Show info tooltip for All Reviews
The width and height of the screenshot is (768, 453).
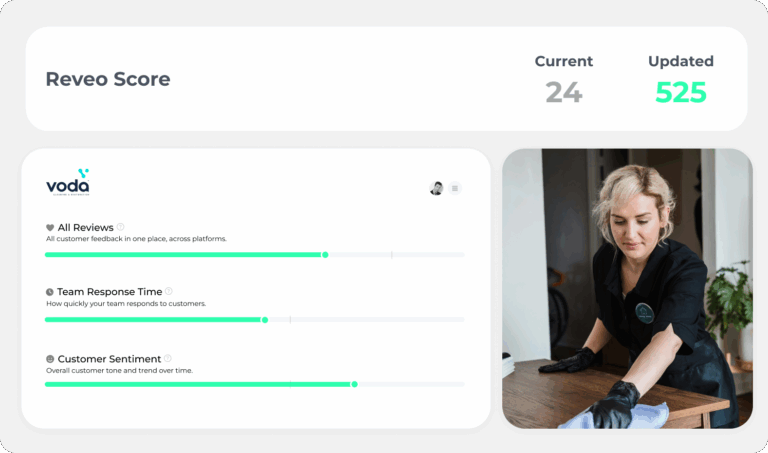coord(121,227)
